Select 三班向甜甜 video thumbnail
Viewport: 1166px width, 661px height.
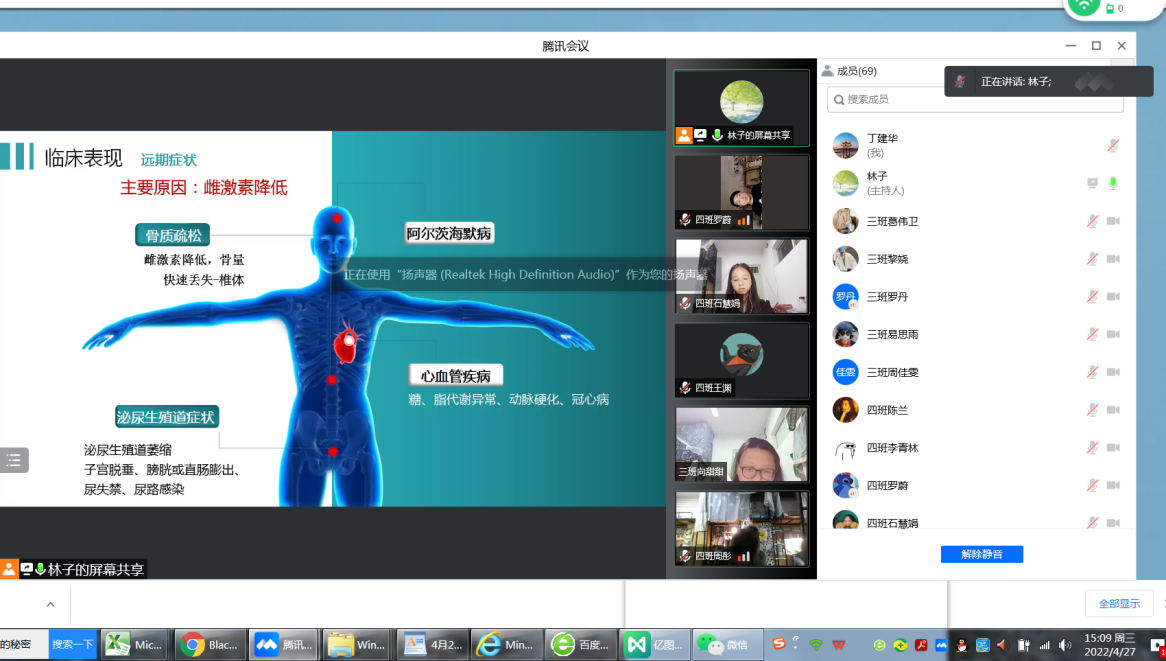741,444
